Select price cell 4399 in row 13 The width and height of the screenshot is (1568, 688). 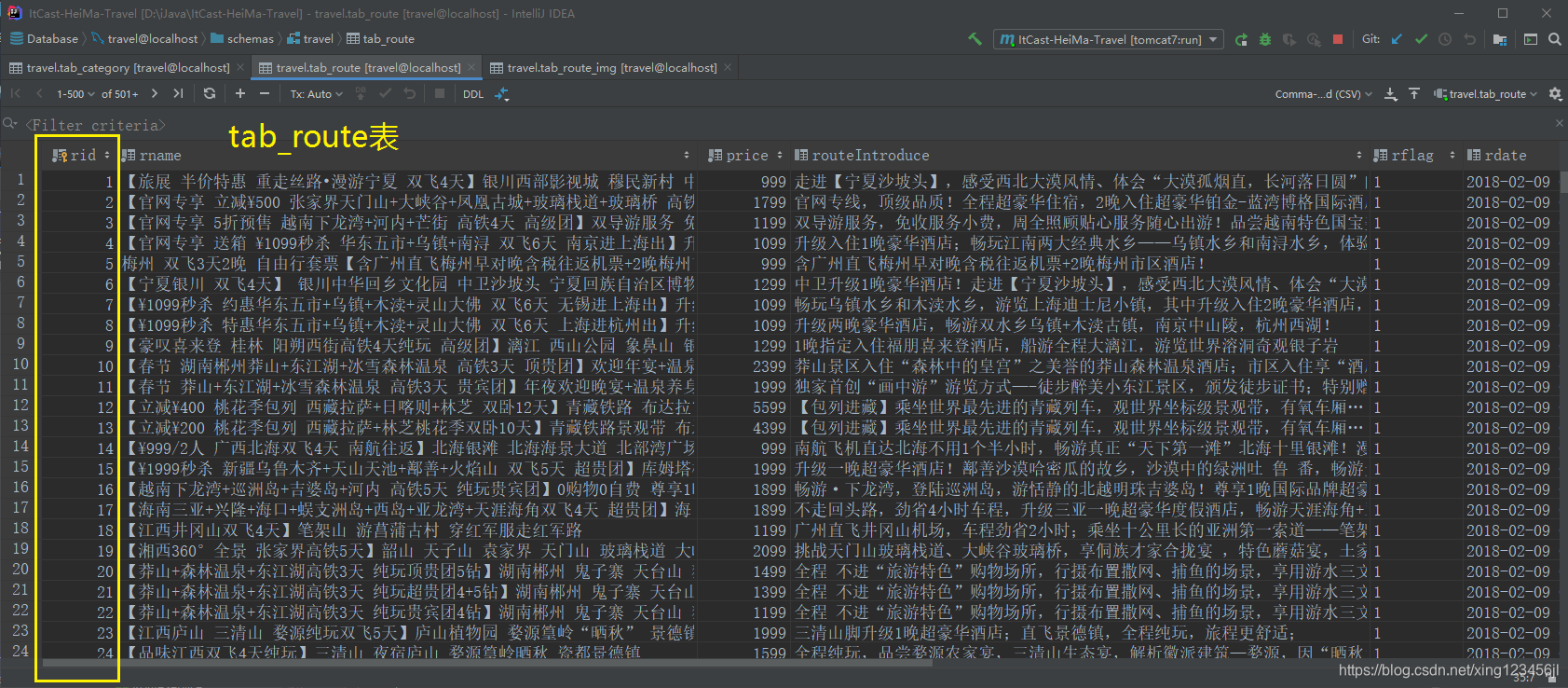tap(744, 428)
